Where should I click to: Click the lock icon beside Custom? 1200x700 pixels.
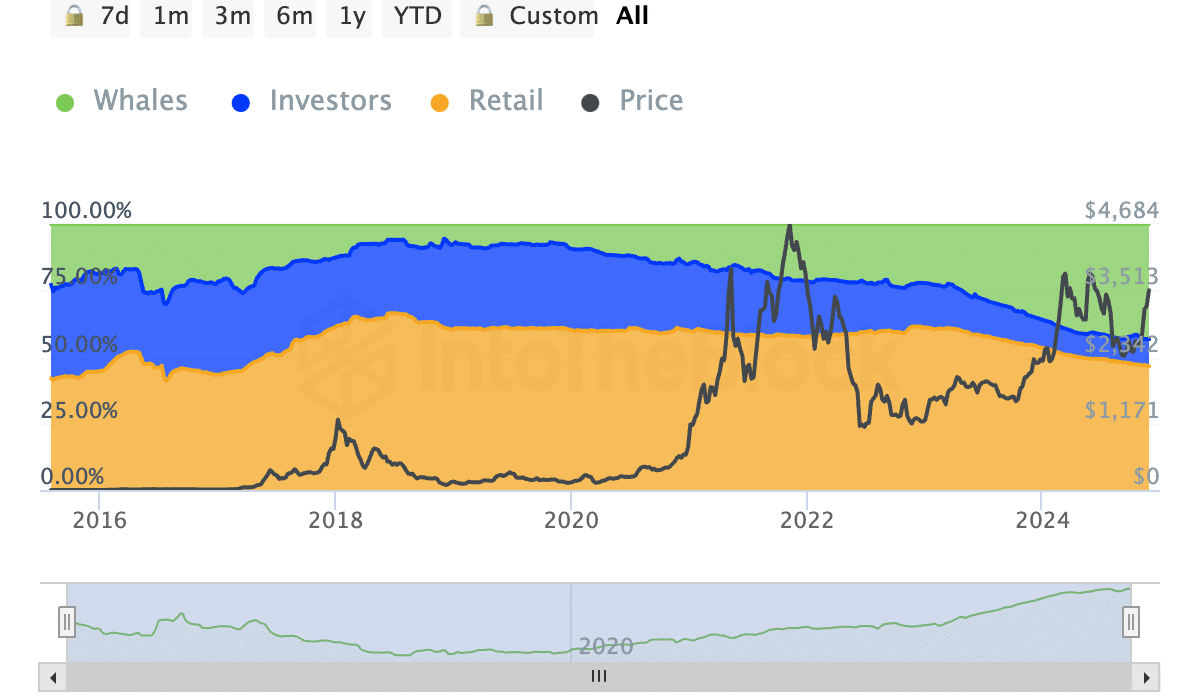click(484, 16)
